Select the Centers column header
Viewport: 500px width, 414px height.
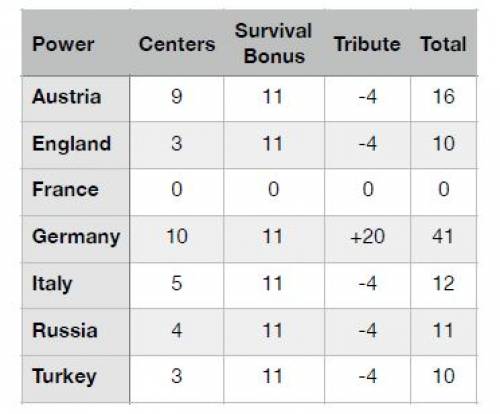point(177,44)
